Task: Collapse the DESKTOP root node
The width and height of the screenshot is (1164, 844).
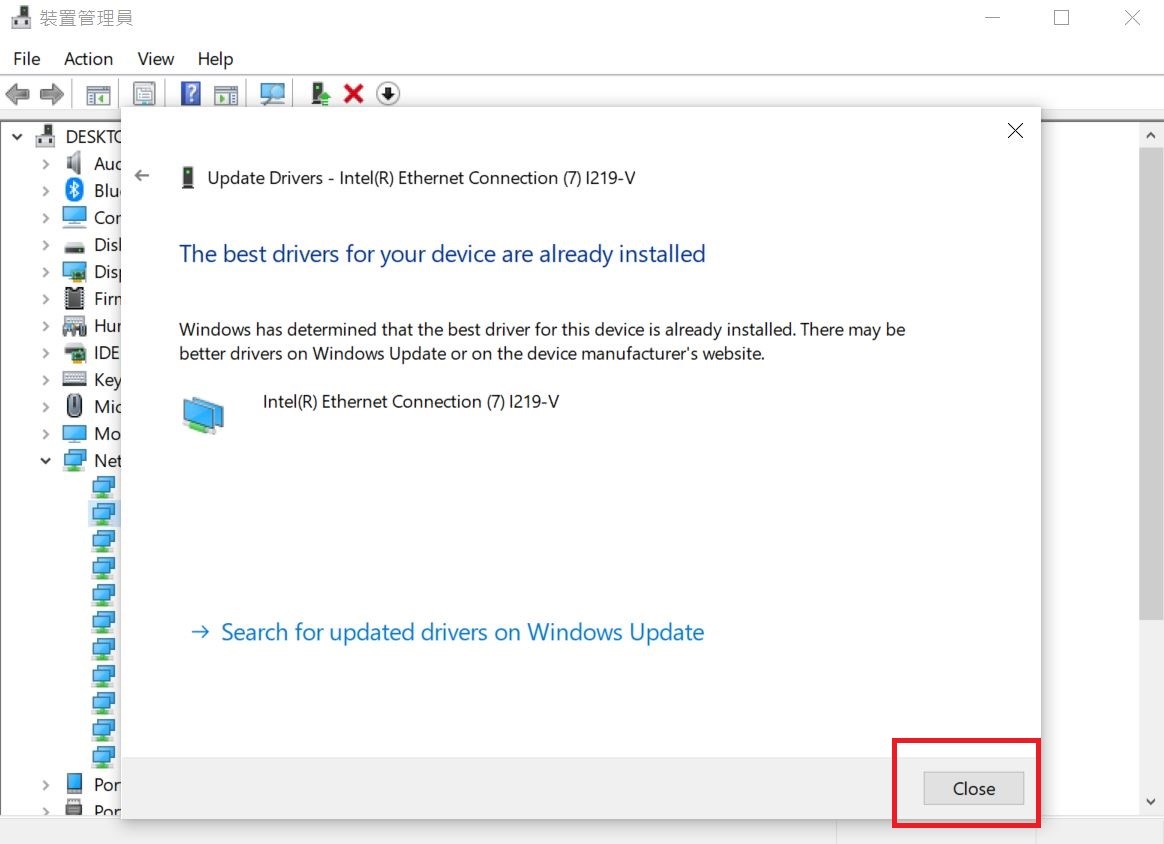Action: [17, 137]
